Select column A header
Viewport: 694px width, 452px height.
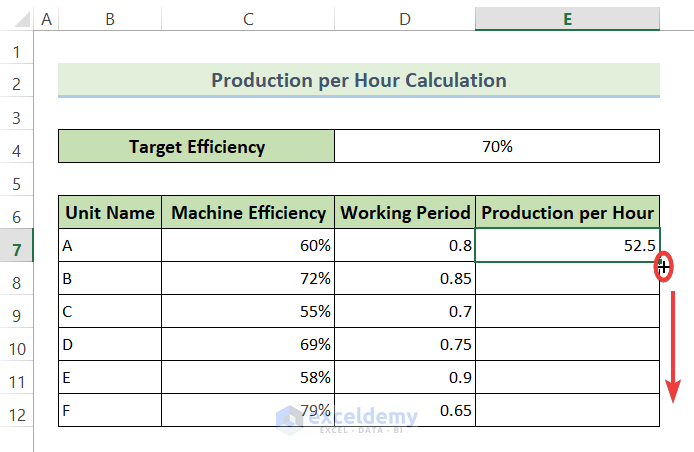click(x=47, y=19)
